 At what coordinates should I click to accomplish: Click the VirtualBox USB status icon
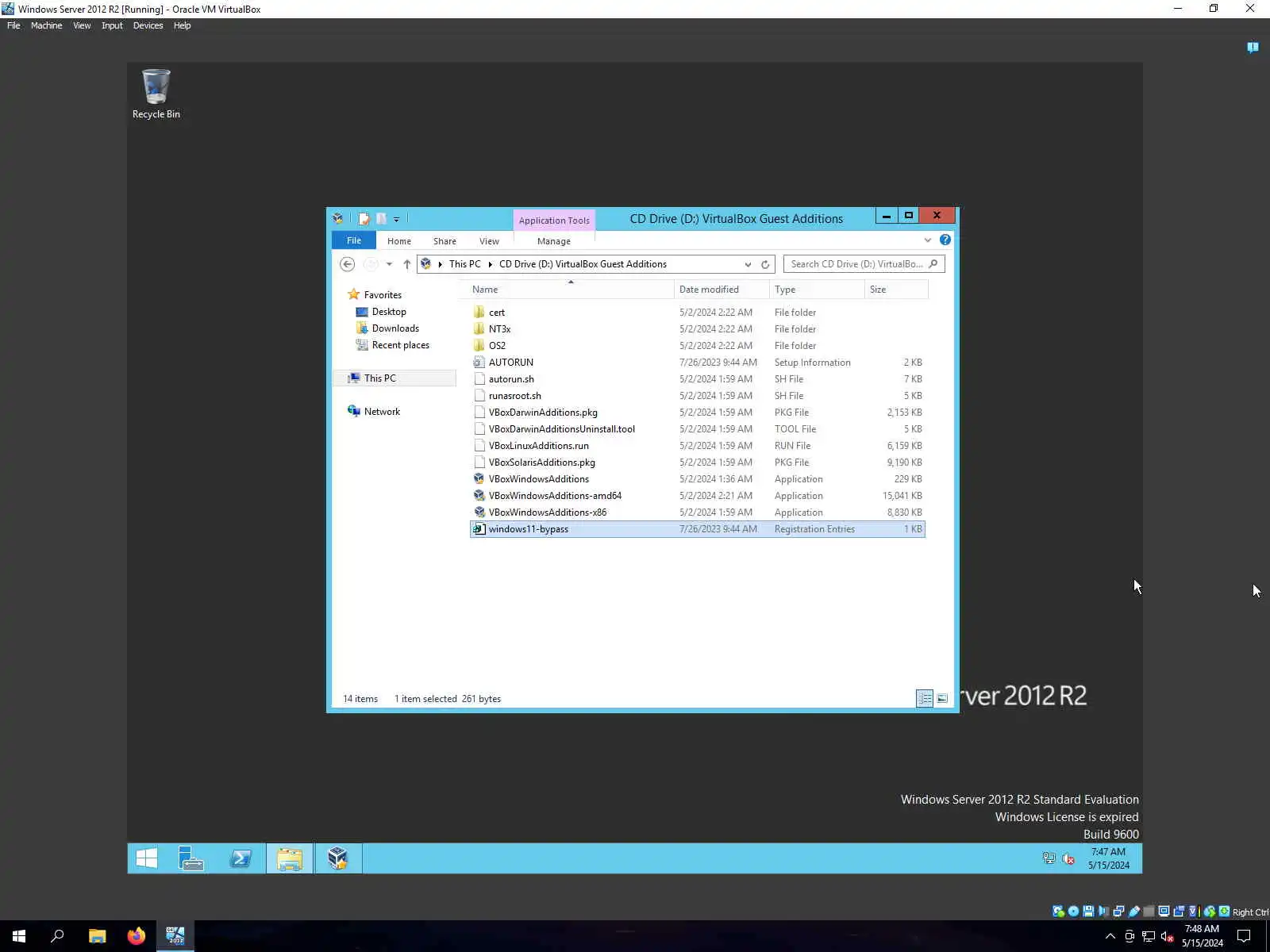[1134, 912]
